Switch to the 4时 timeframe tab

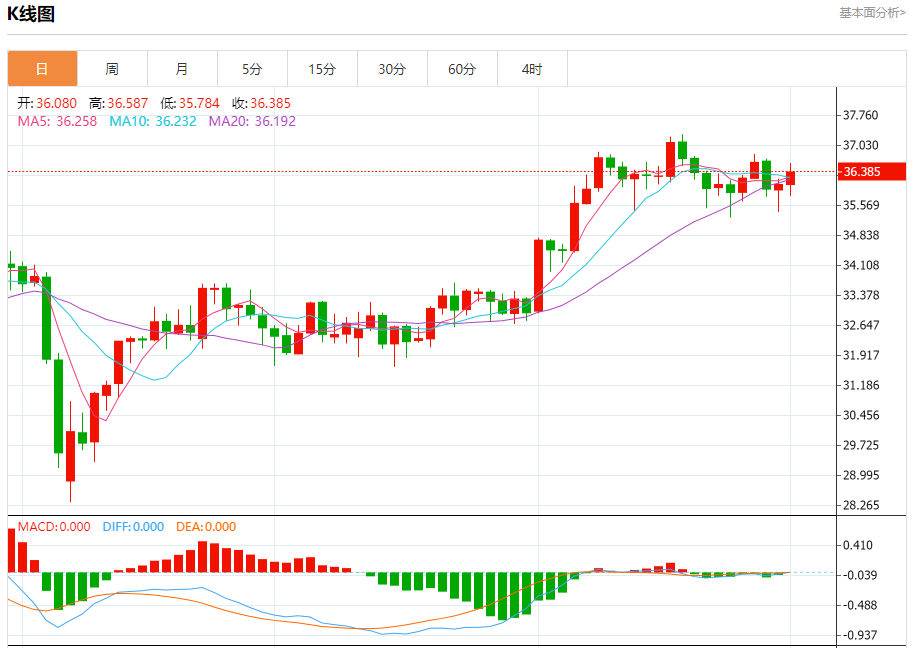532,69
